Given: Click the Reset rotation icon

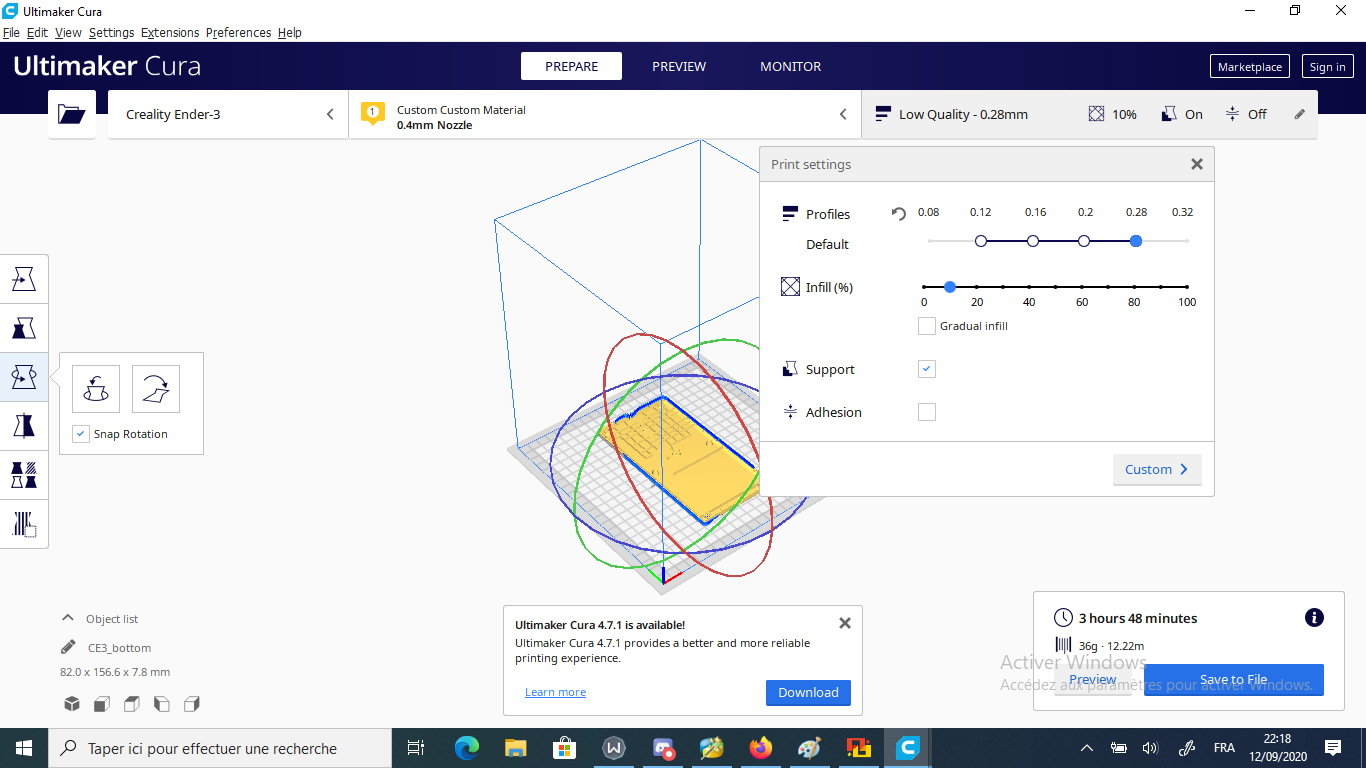Looking at the screenshot, I should click(96, 389).
